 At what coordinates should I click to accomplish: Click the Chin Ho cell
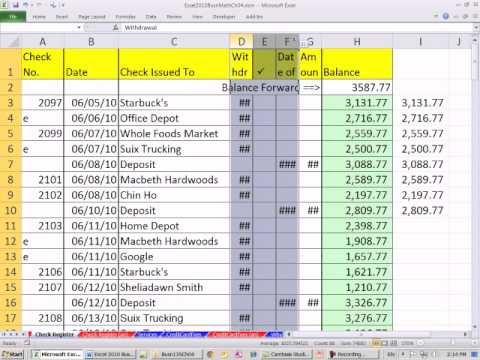point(174,195)
